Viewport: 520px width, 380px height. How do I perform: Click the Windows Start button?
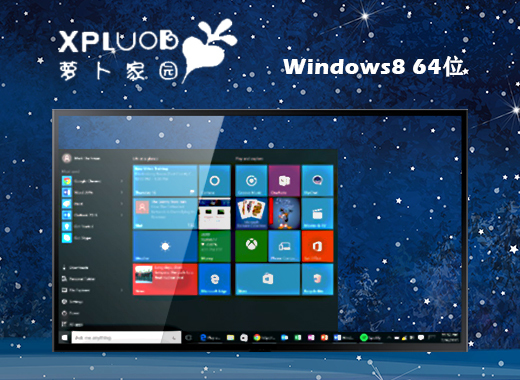[64, 338]
